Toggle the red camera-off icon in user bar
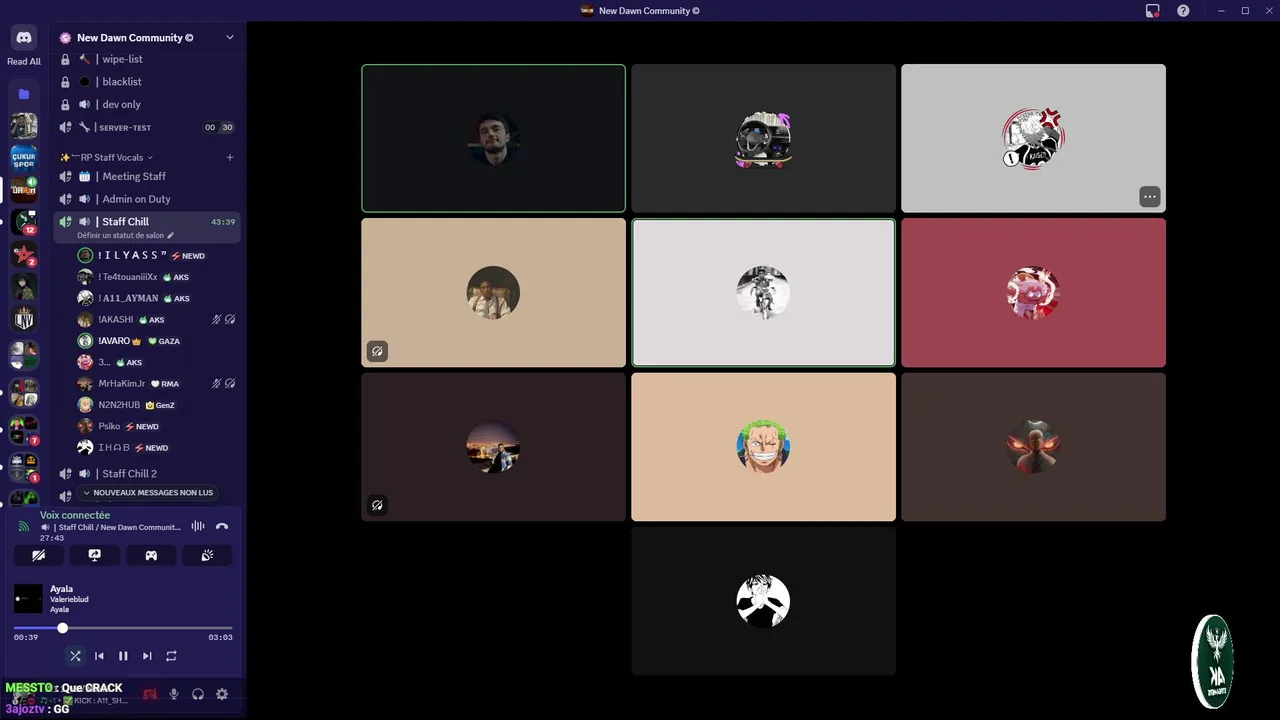 pos(150,694)
